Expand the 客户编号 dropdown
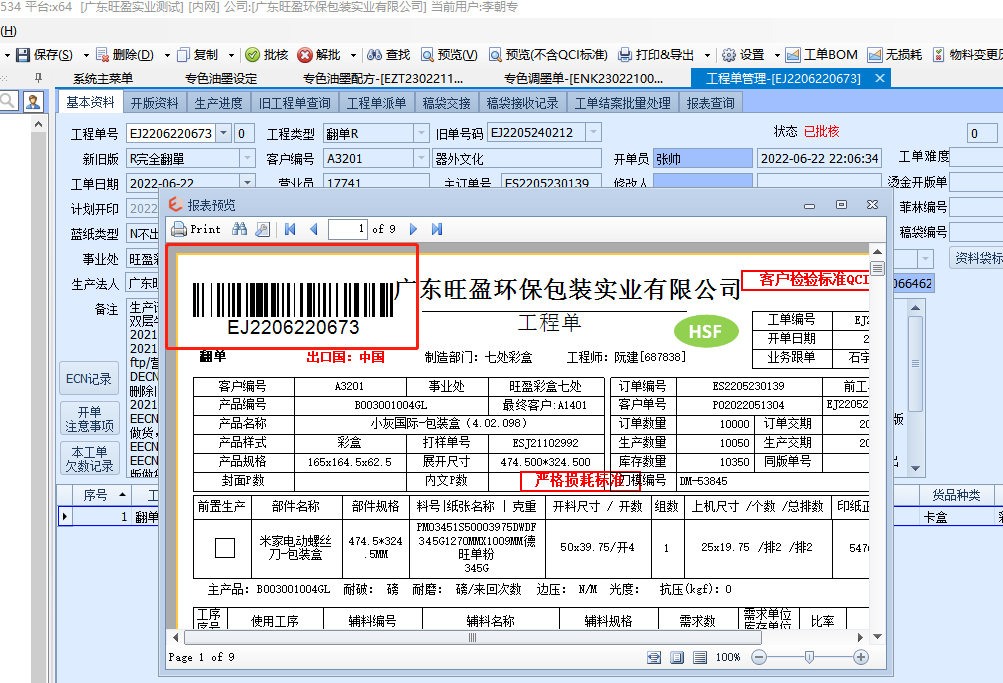The height and width of the screenshot is (683, 1003). pyautogui.click(x=421, y=159)
